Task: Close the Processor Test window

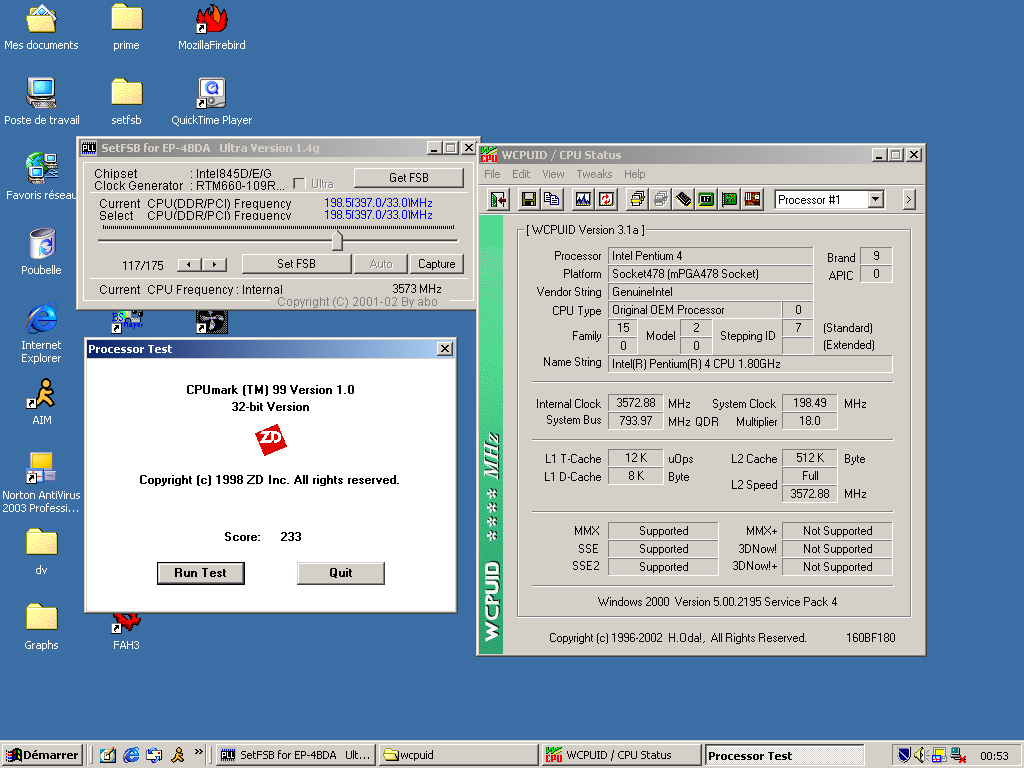Action: point(445,349)
